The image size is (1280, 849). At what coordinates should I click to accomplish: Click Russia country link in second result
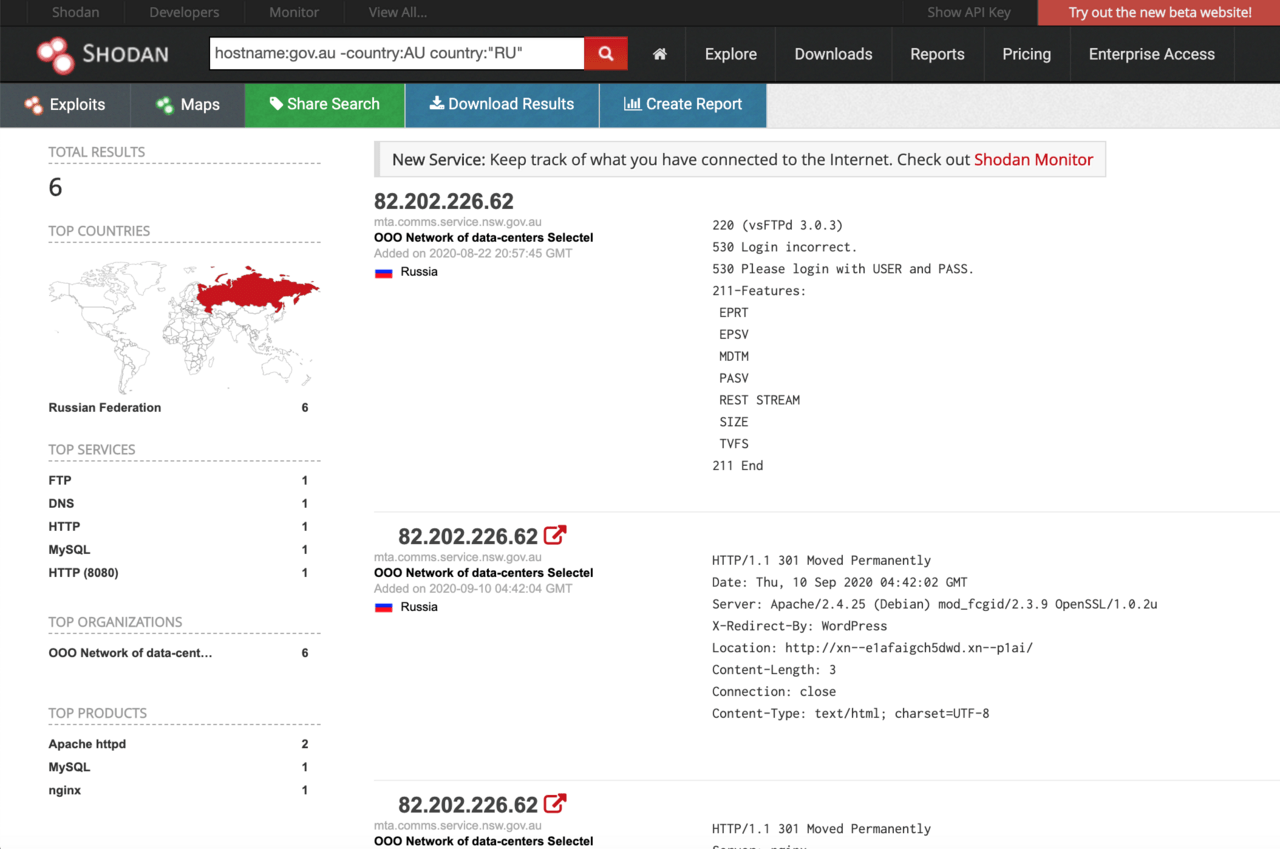coord(419,607)
